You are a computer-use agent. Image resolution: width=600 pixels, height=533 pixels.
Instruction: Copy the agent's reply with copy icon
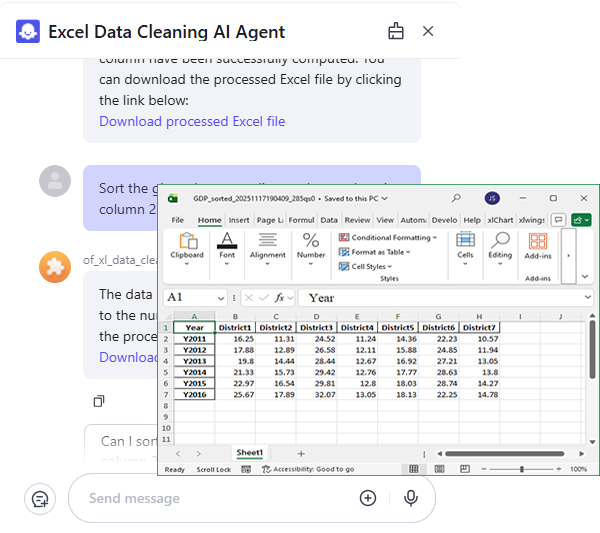click(99, 401)
